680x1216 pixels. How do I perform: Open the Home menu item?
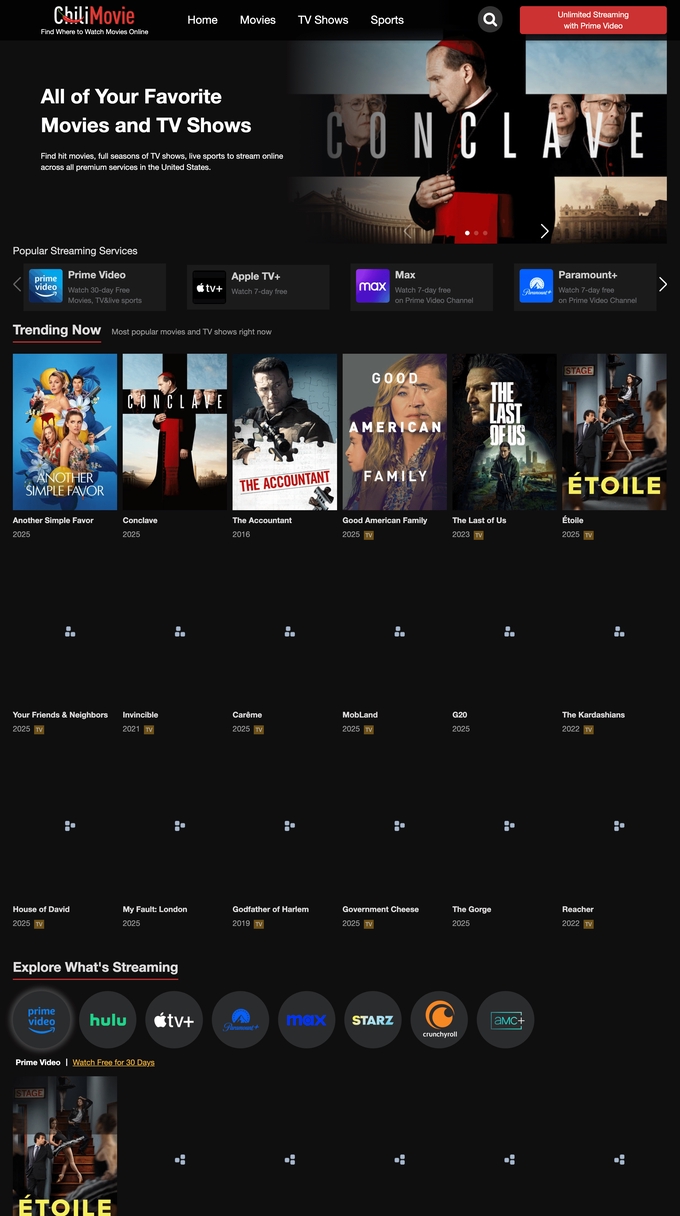pyautogui.click(x=202, y=20)
